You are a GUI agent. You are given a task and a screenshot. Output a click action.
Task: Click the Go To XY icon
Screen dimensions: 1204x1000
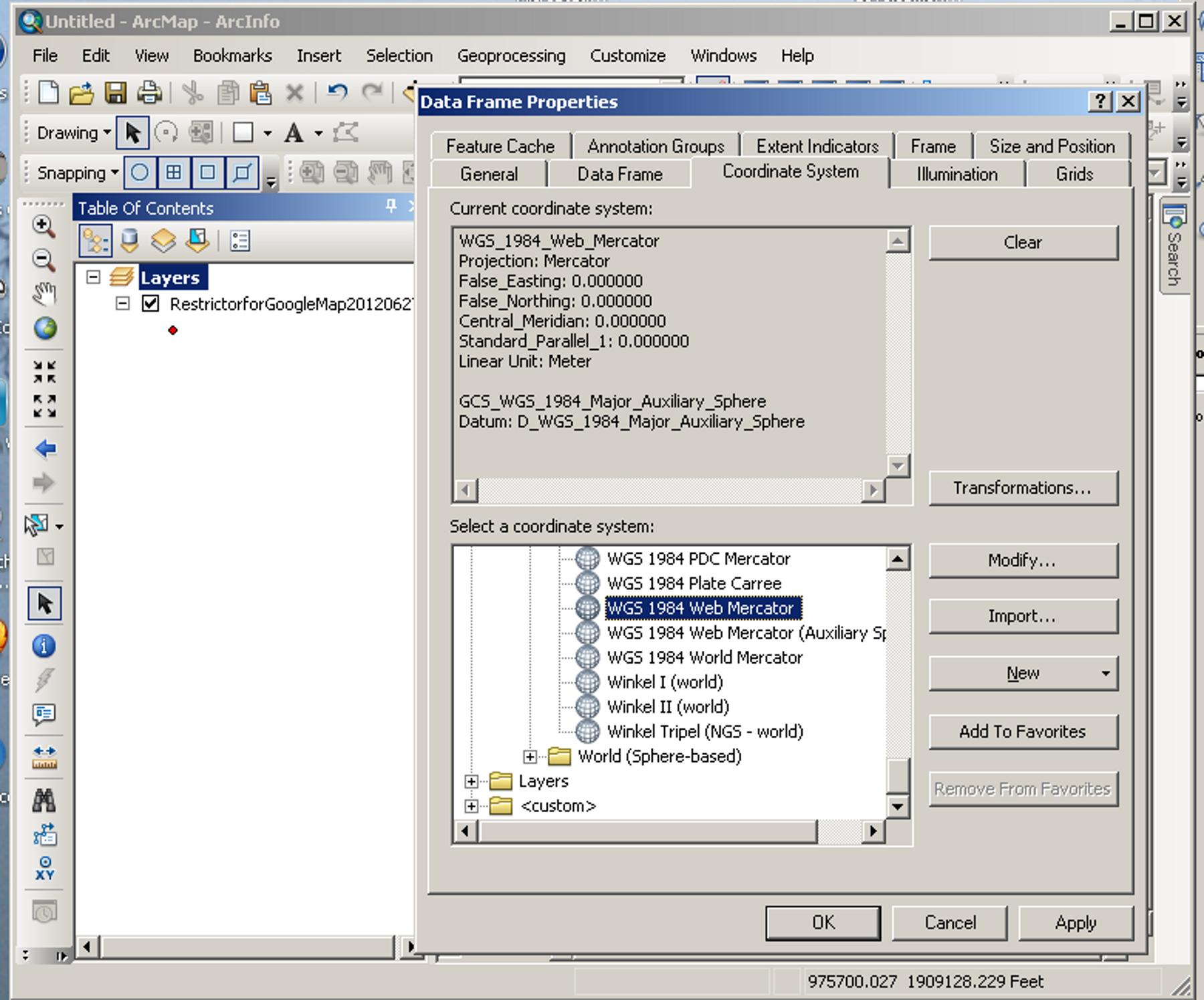pos(45,868)
